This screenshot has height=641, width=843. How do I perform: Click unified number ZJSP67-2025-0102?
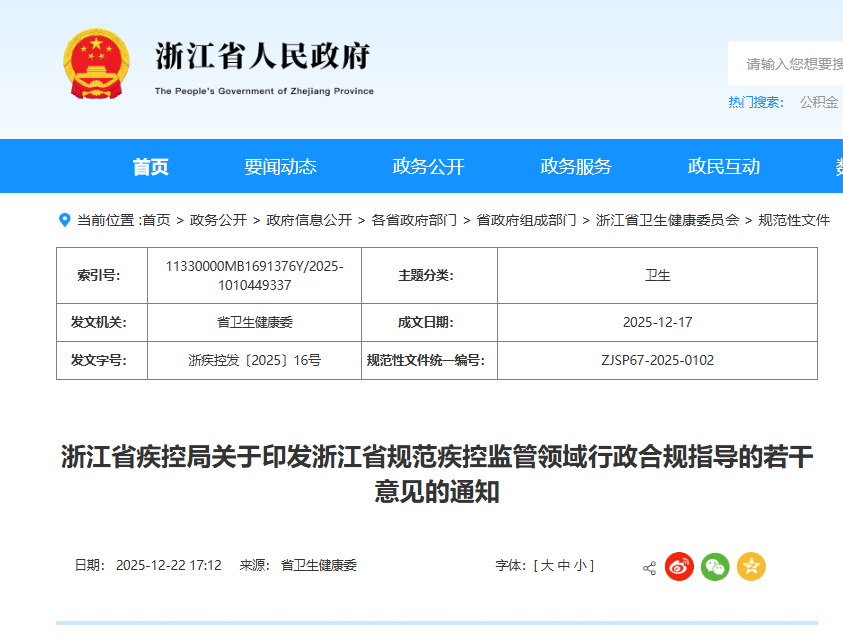pos(658,360)
